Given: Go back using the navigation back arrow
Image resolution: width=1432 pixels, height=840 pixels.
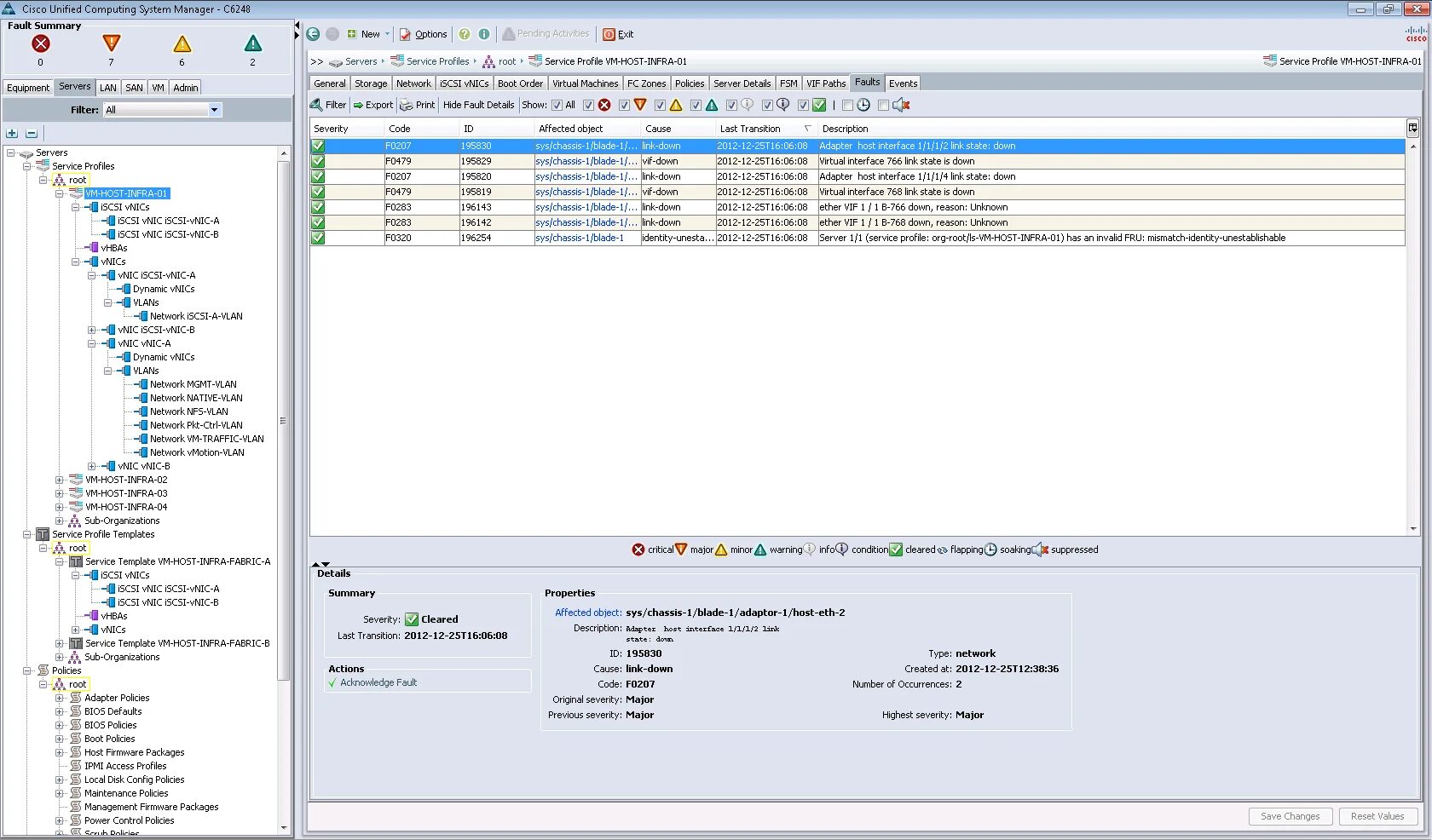Looking at the screenshot, I should 314,34.
